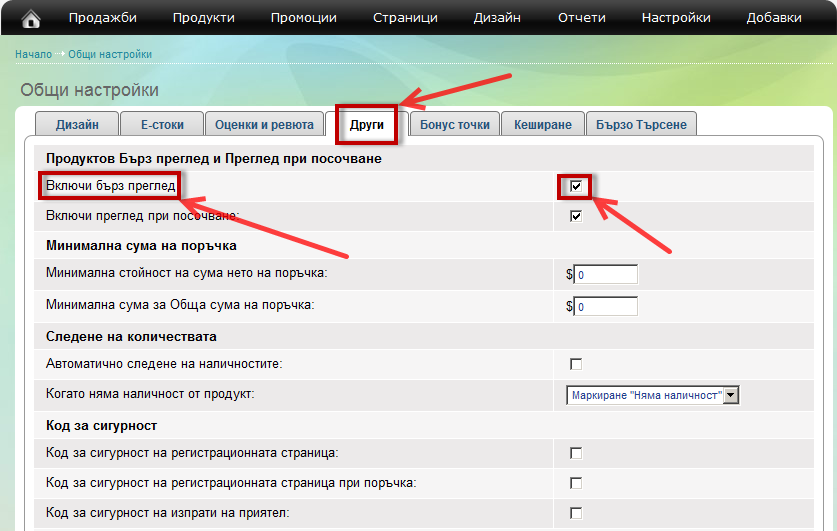This screenshot has width=837, height=531.
Task: Open the Оценки и ревюта tab
Action: tap(264, 125)
